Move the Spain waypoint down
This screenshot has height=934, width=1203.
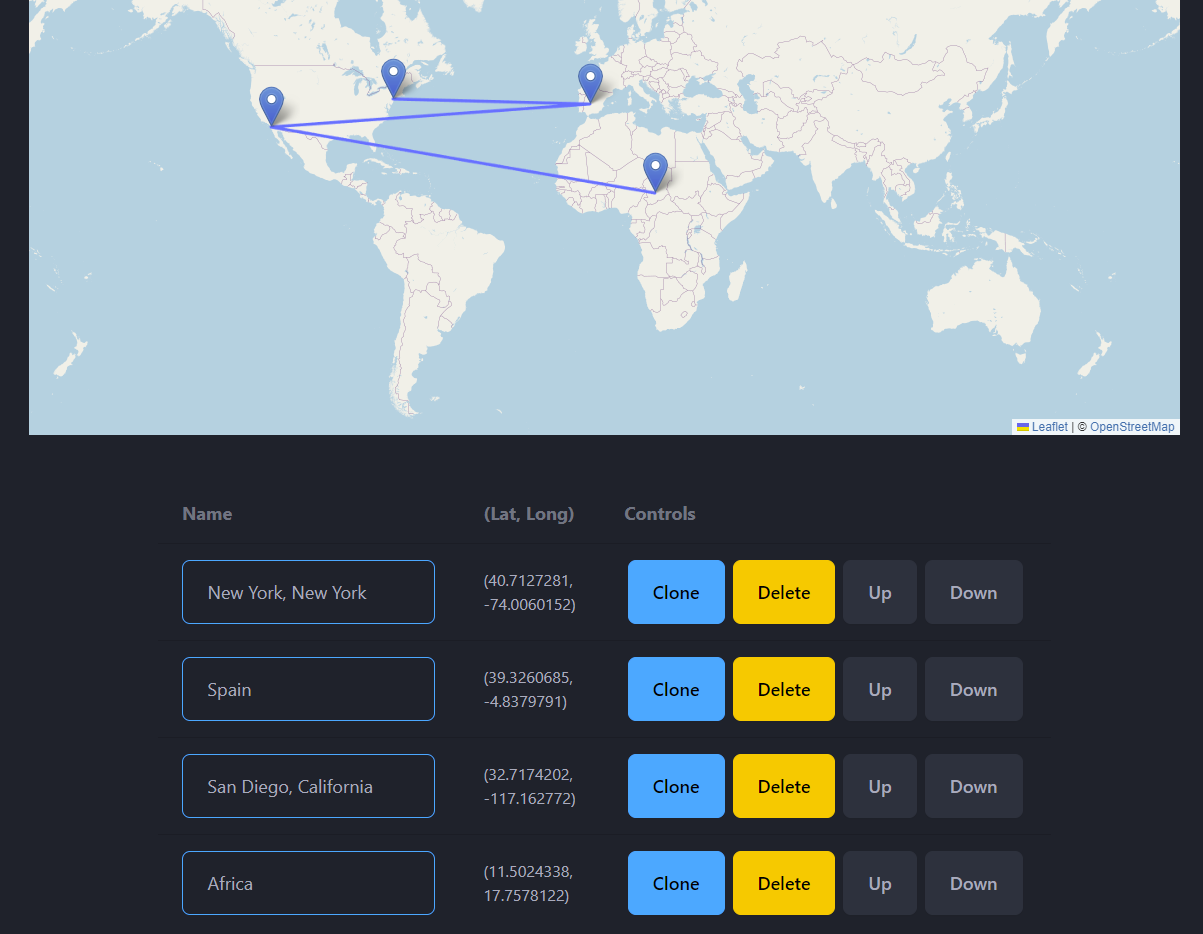click(x=973, y=689)
